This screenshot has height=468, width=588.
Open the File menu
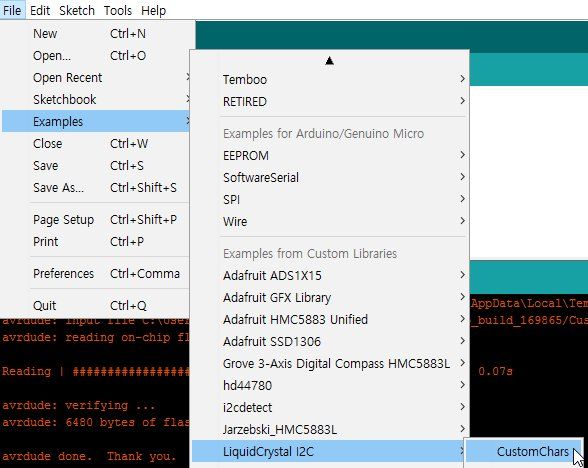coord(12,10)
